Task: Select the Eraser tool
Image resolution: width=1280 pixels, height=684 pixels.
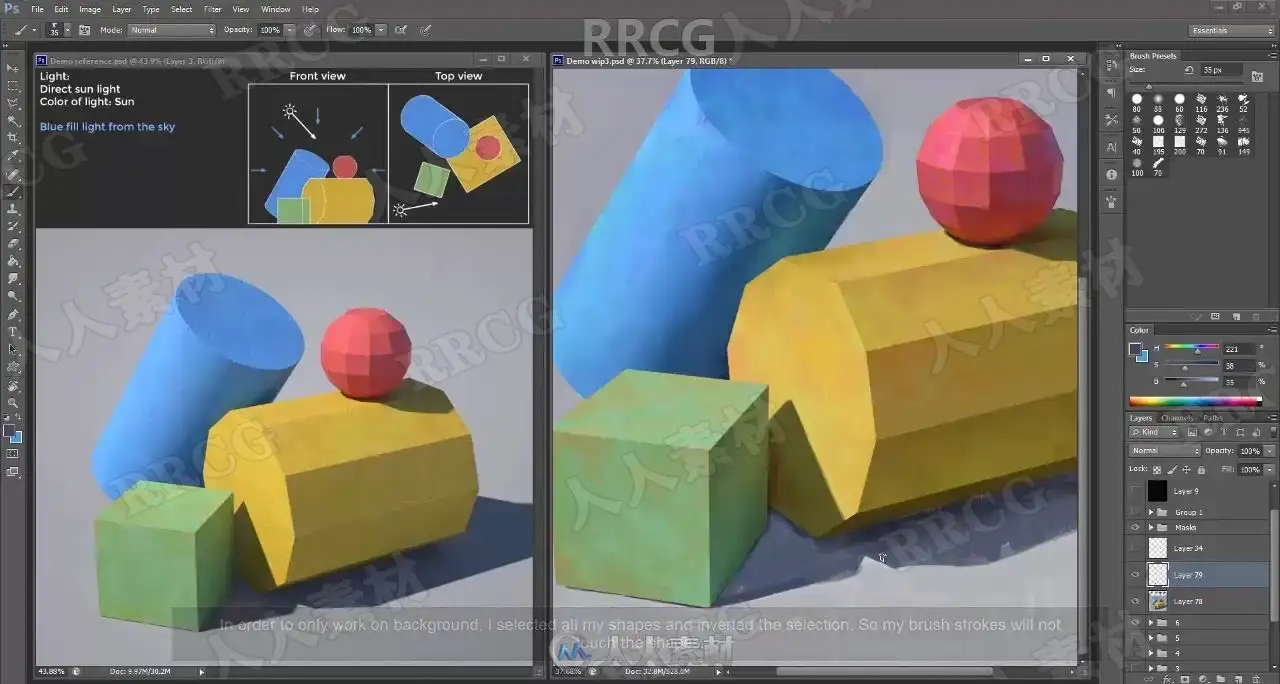Action: [13, 244]
